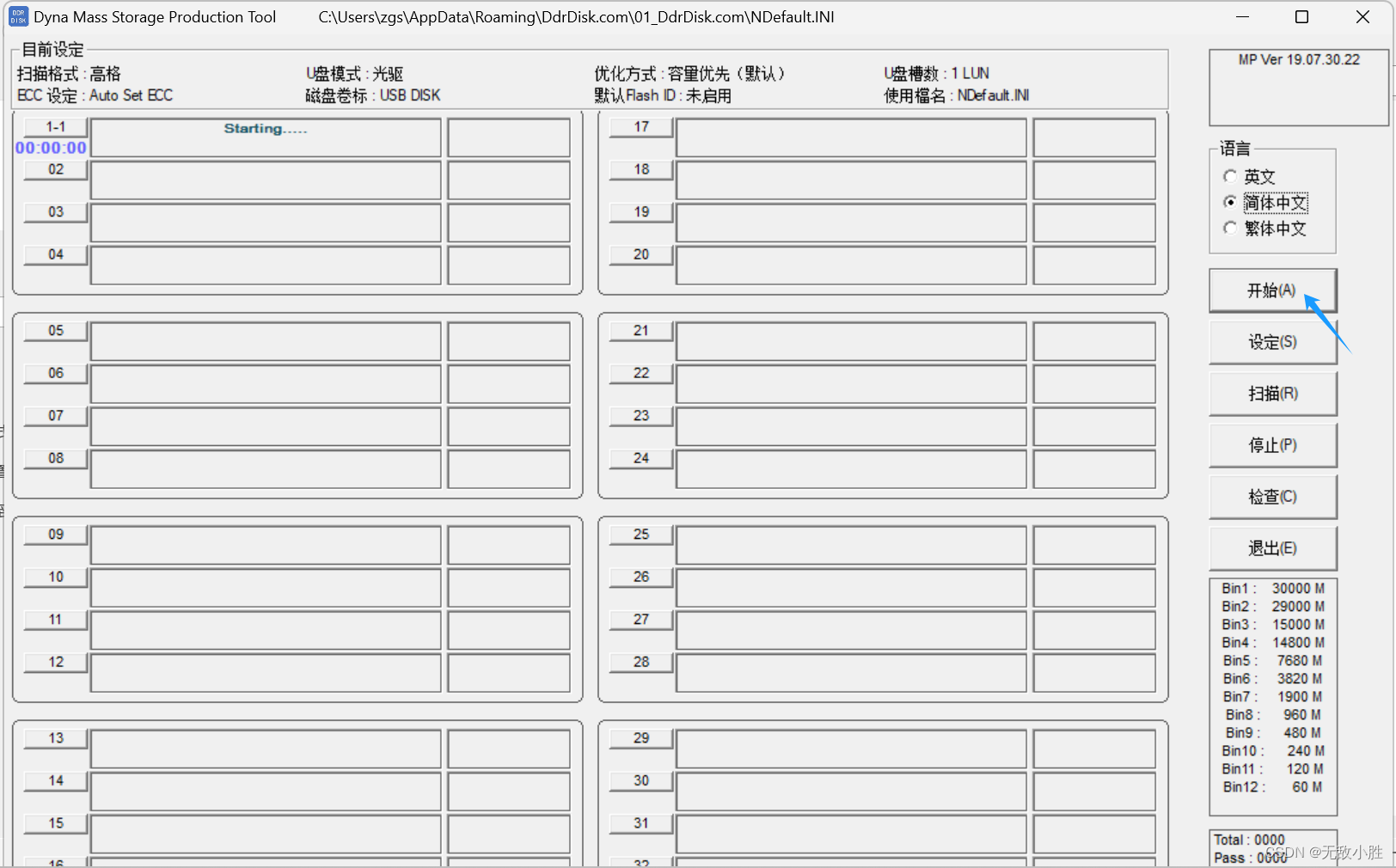The image size is (1396, 868).
Task: Click port 32 slot button
Action: [x=640, y=863]
